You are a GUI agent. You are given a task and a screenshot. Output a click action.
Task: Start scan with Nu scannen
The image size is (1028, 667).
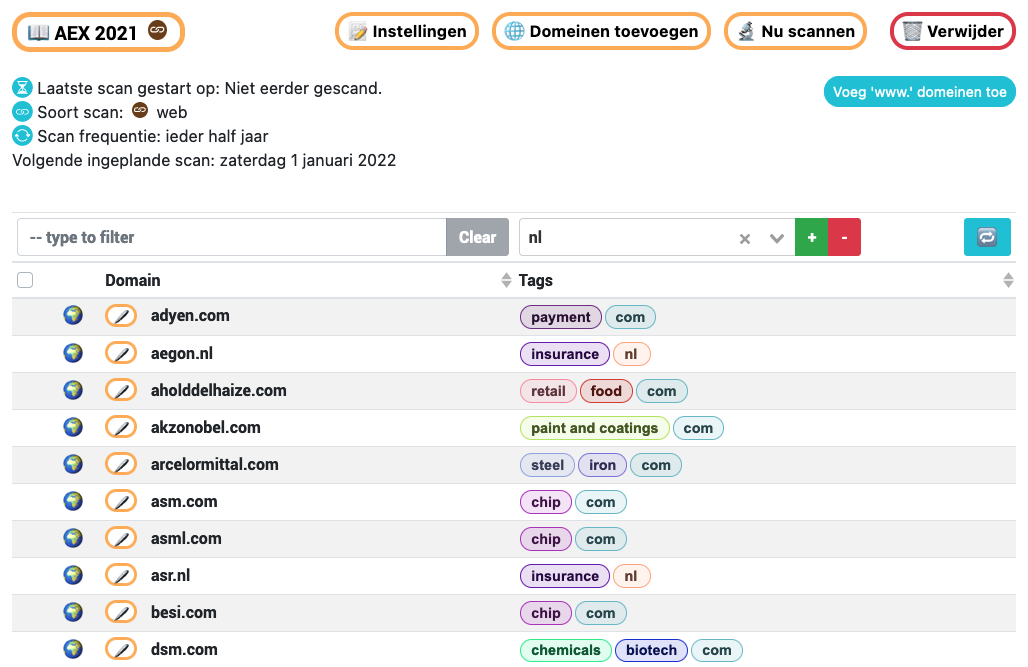click(x=795, y=31)
